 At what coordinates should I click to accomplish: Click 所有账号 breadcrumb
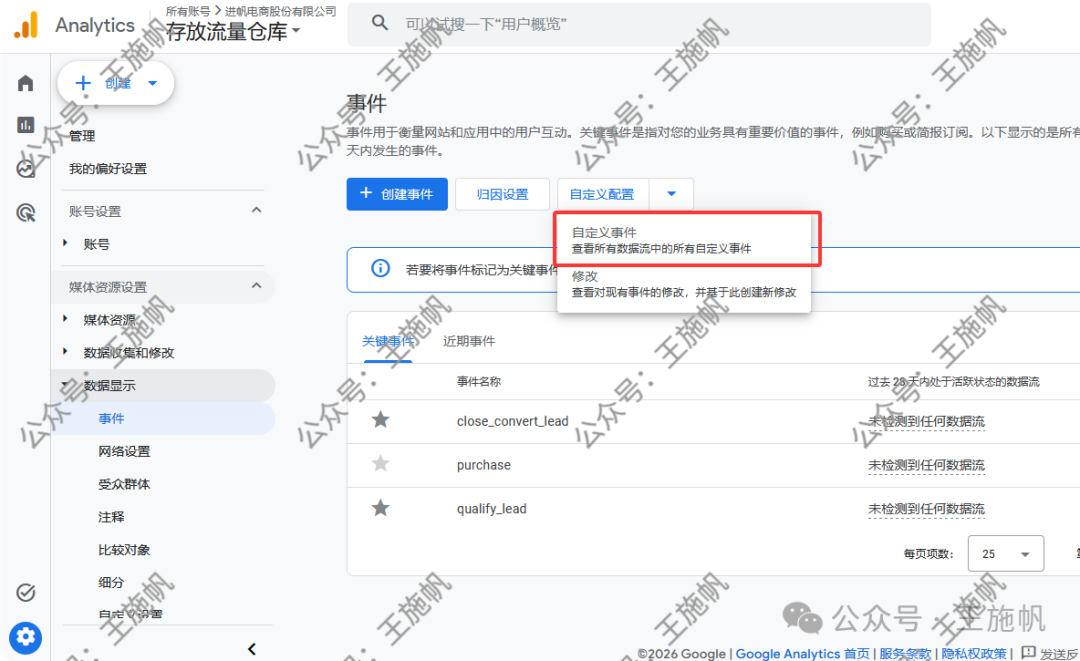pyautogui.click(x=188, y=11)
